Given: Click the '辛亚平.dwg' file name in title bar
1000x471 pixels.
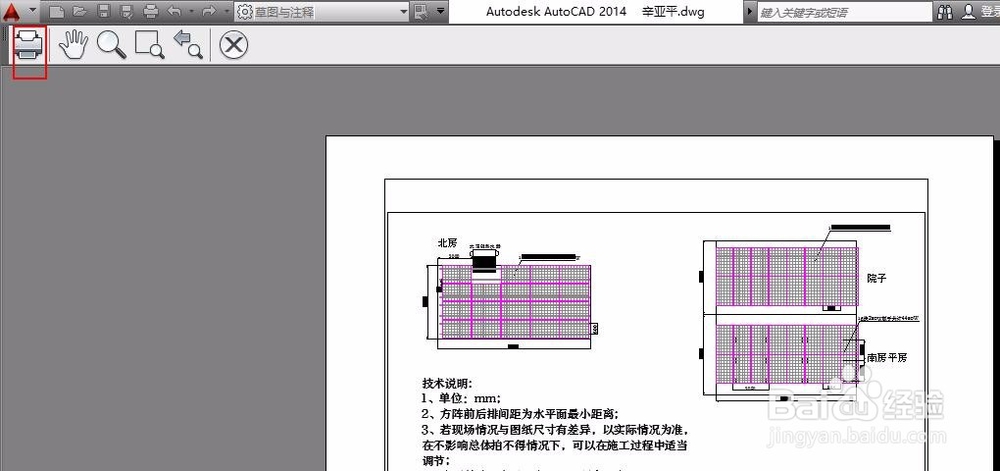Looking at the screenshot, I should 673,11.
